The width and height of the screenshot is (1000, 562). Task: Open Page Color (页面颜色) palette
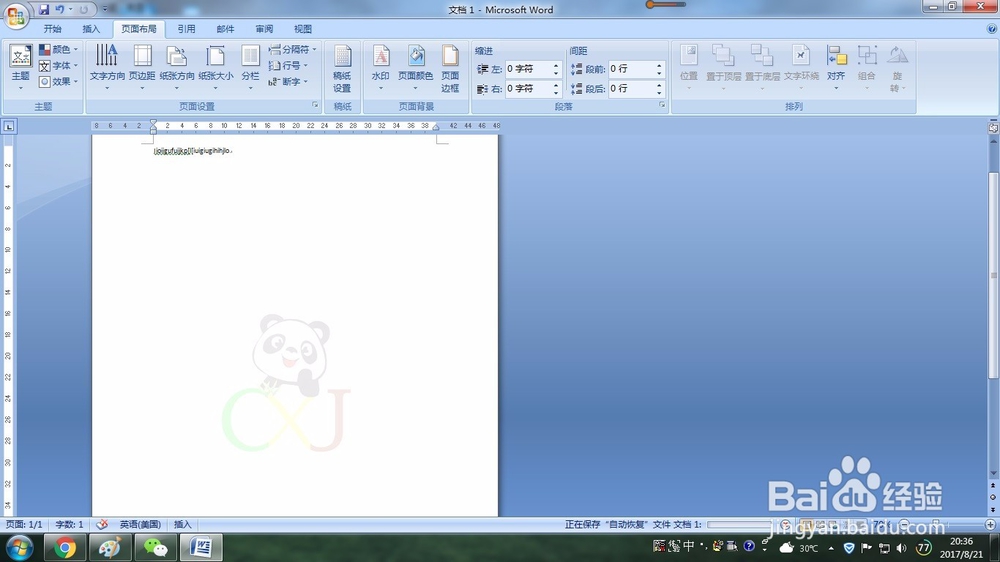tap(415, 66)
